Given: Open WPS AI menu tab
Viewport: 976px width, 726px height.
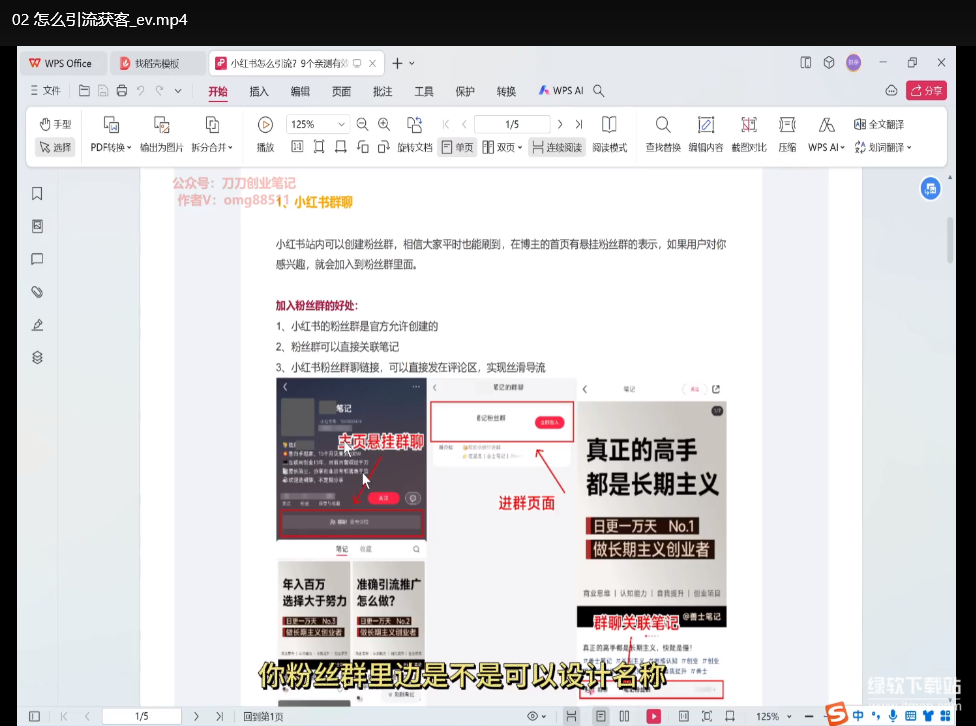Looking at the screenshot, I should 561,91.
